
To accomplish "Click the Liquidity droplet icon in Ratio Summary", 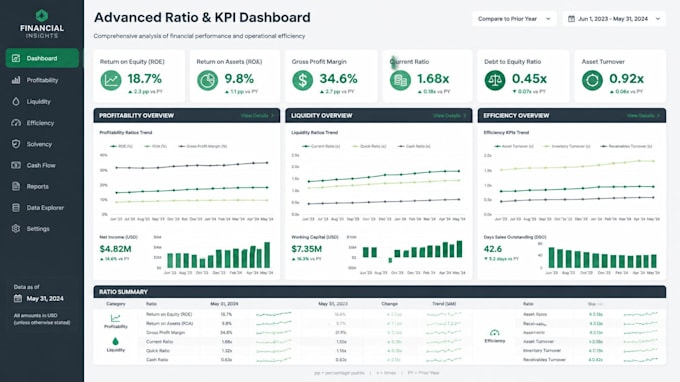I will 115,342.
